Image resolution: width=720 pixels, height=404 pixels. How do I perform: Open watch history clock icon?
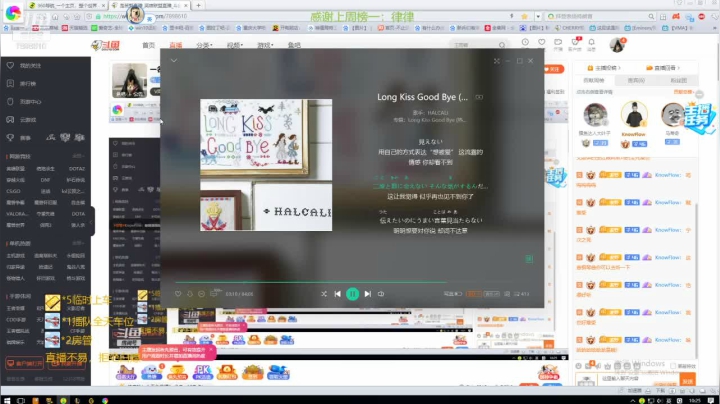tap(525, 42)
